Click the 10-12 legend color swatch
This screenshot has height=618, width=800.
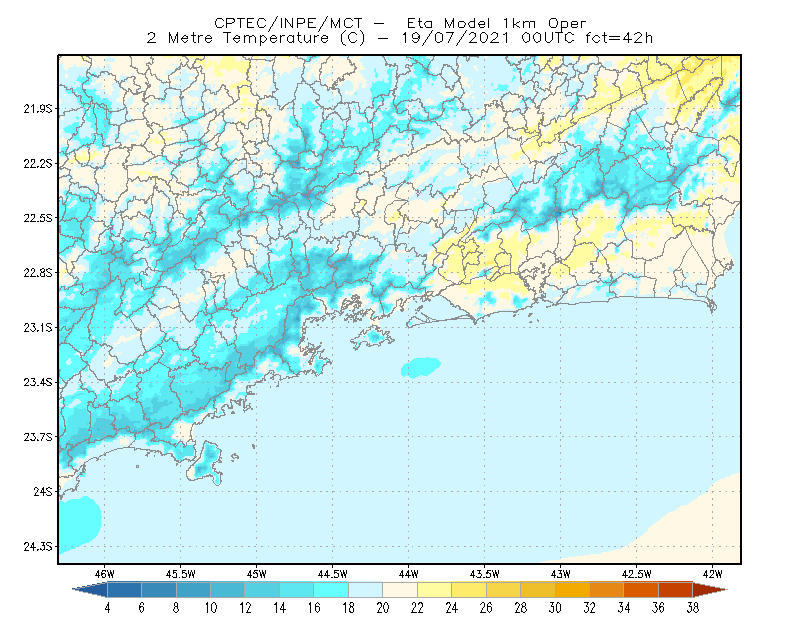228,590
